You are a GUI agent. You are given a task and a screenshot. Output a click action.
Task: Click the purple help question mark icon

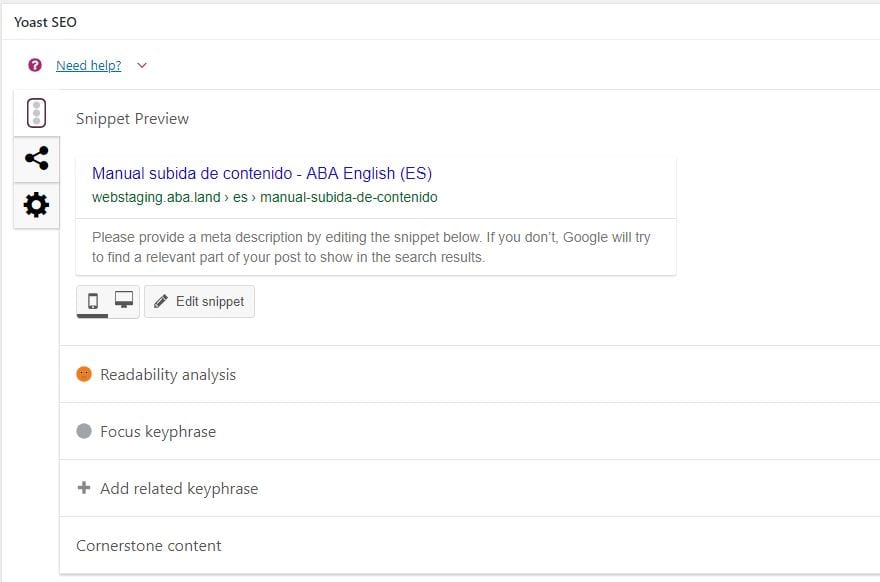[35, 65]
